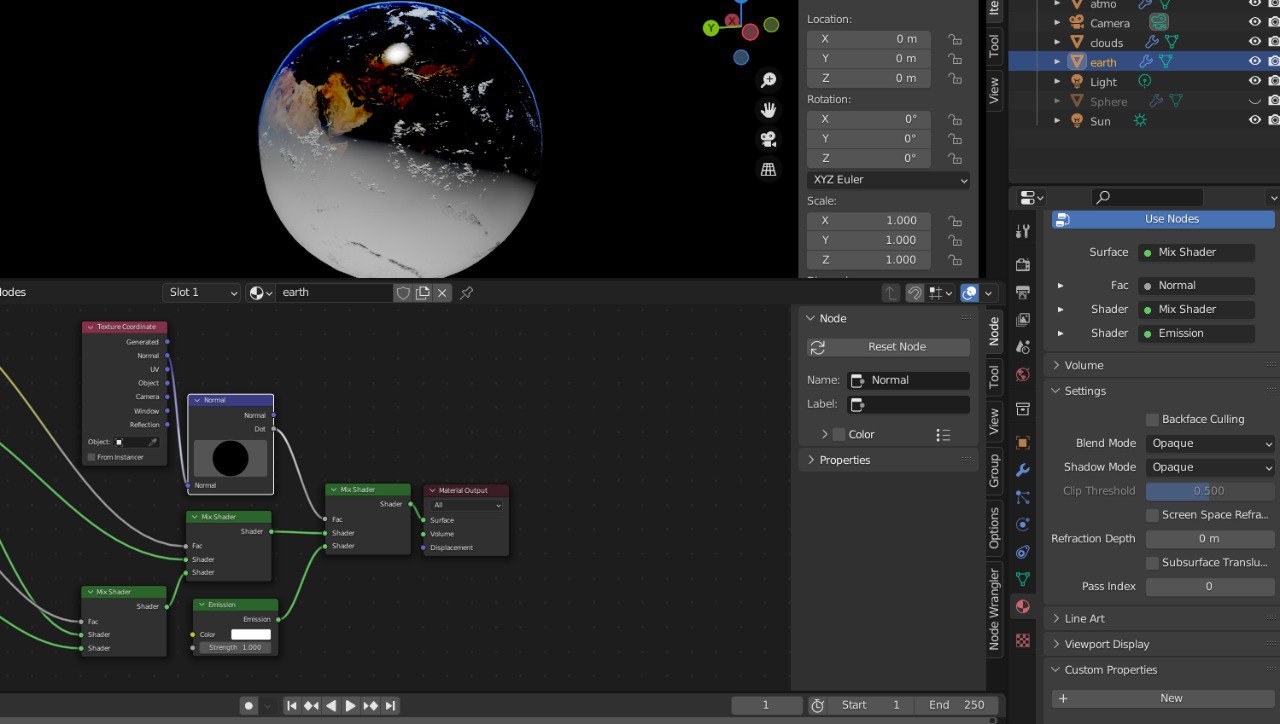Open the Blend Mode dropdown
Viewport: 1280px width, 724px height.
(1210, 443)
